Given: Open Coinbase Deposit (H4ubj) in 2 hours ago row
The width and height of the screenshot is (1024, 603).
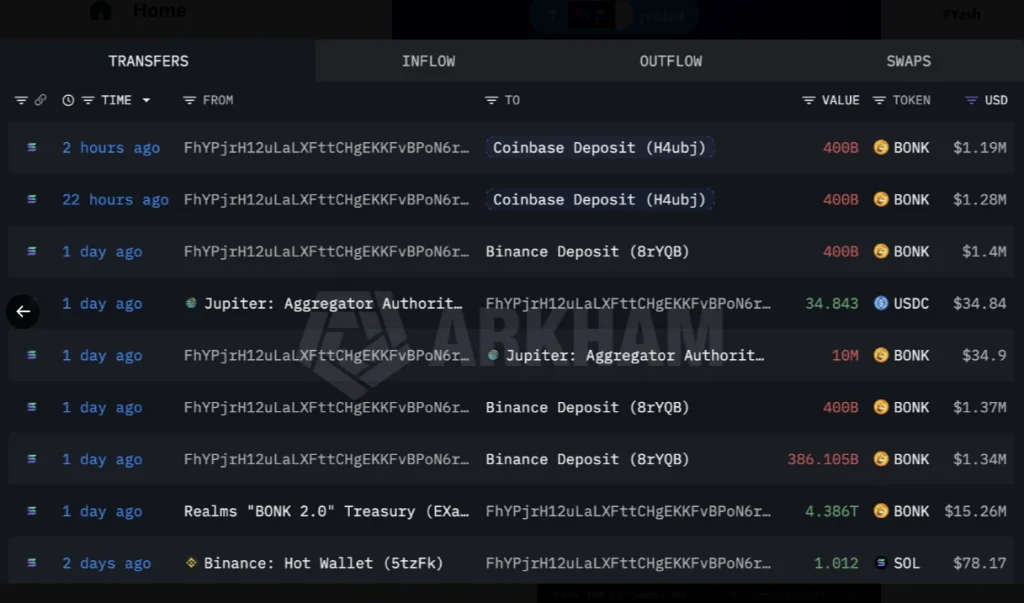Looking at the screenshot, I should click(600, 148).
